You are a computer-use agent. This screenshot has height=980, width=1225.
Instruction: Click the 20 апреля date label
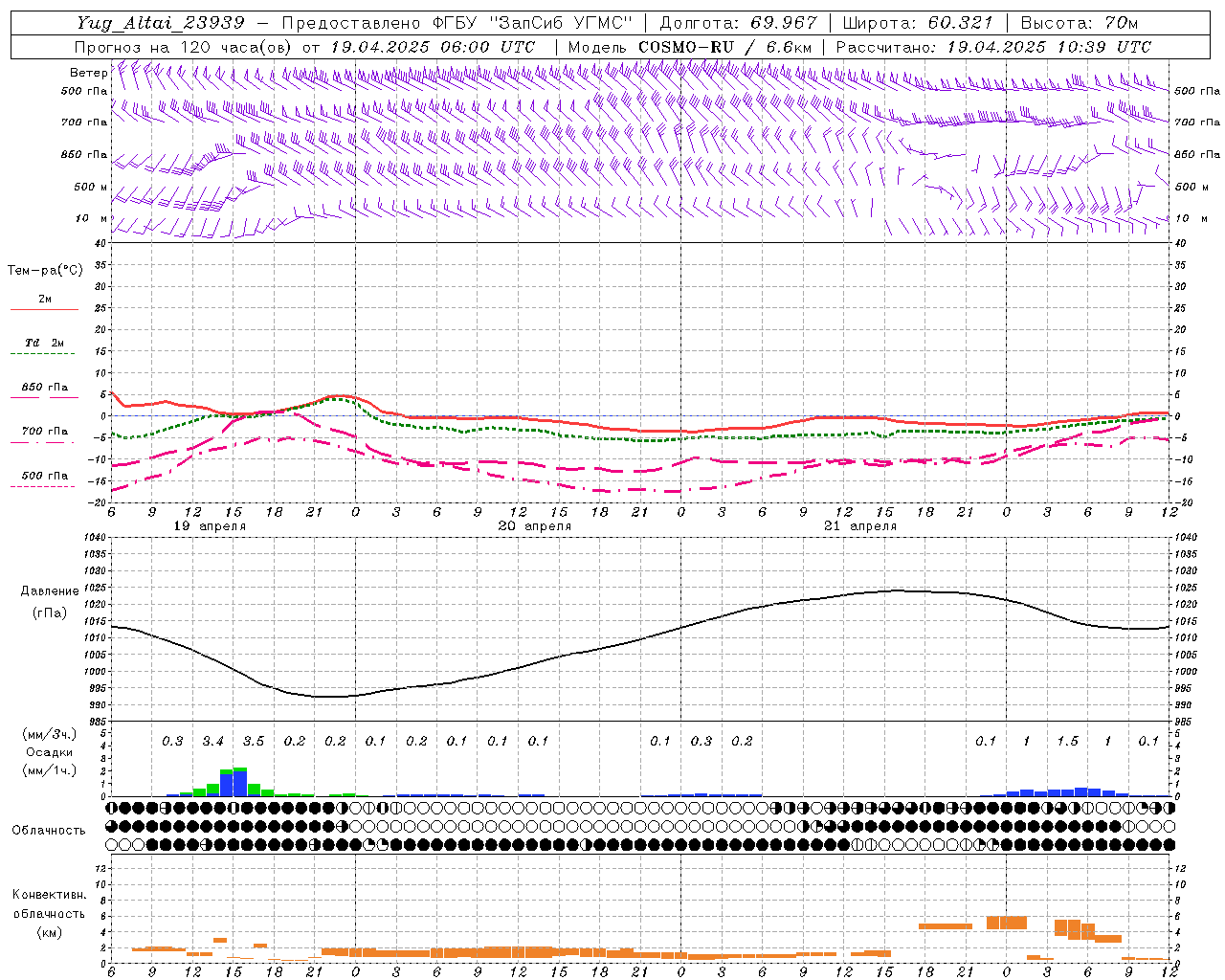534,526
